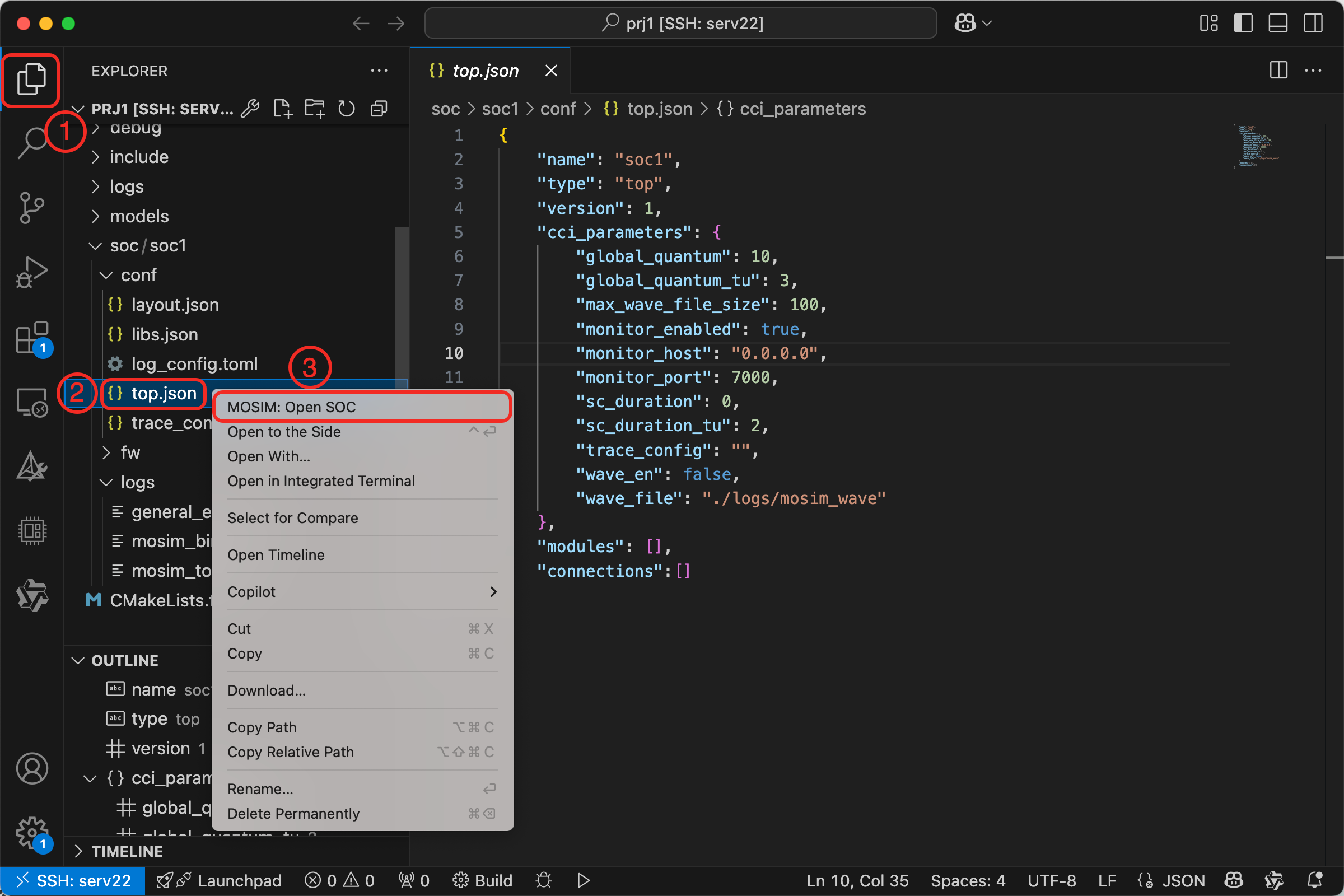
Task: Open errors and warnings status item
Action: click(x=339, y=880)
